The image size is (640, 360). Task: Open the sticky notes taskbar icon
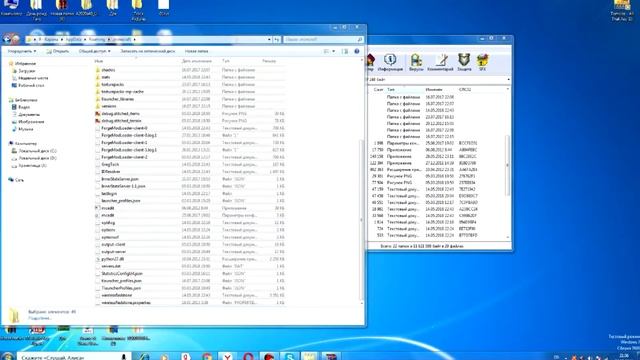[310, 356]
